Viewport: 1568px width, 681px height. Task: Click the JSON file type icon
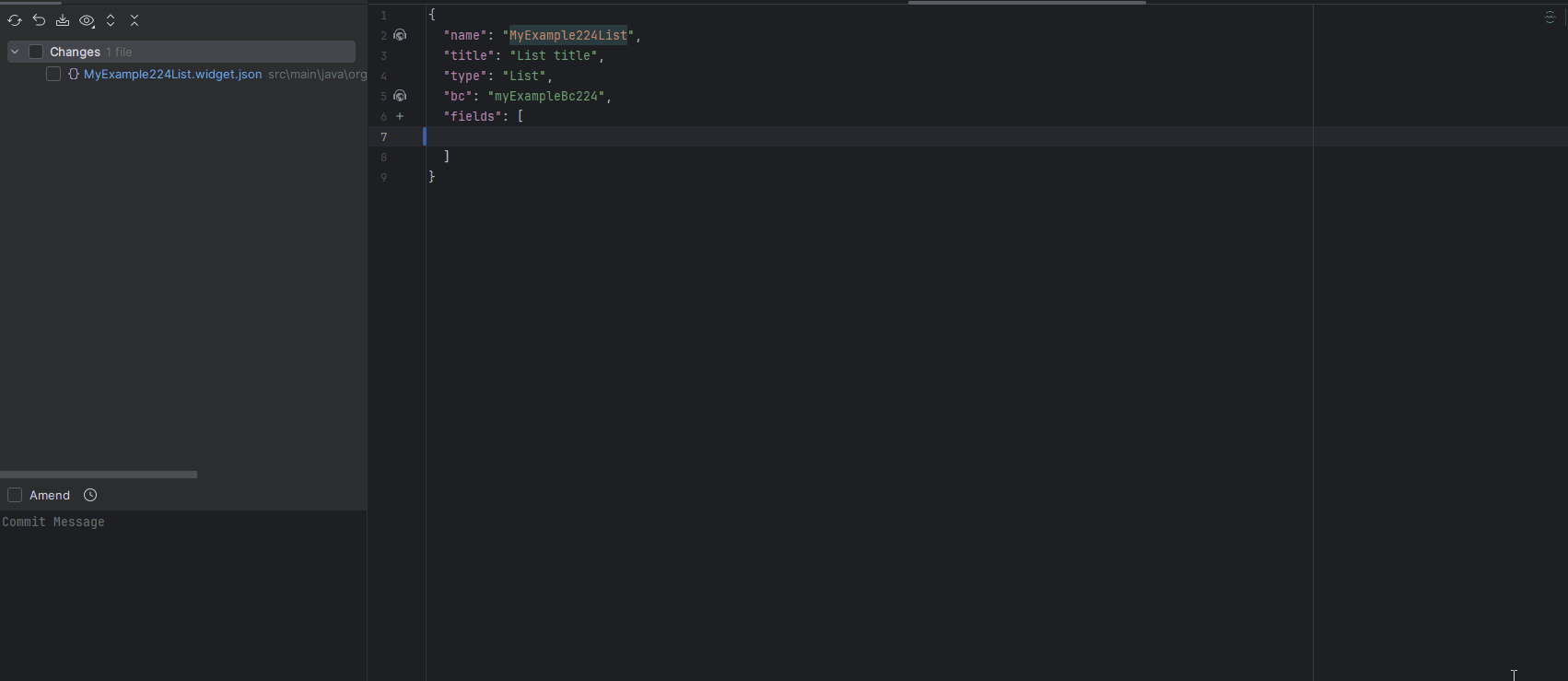(74, 75)
